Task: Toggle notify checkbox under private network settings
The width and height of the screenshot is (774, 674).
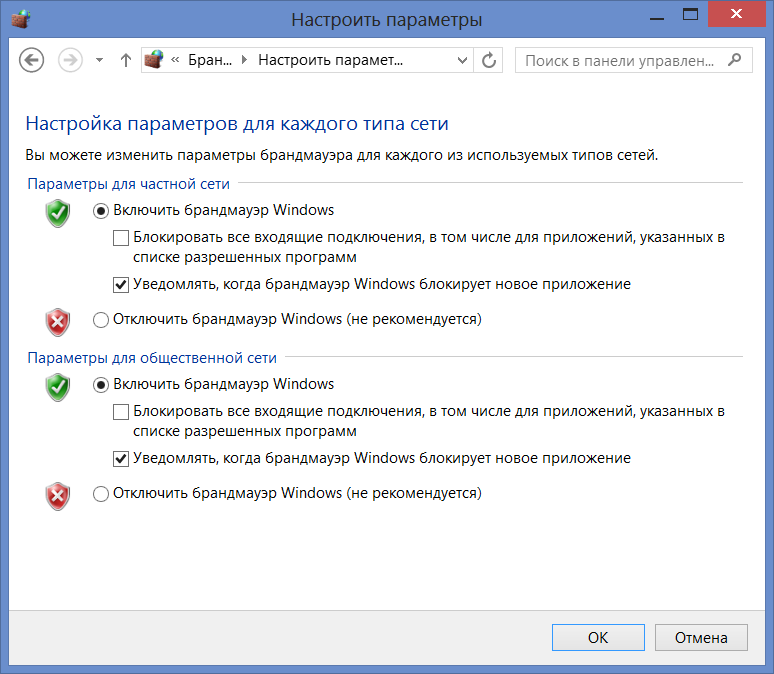Action: pyautogui.click(x=121, y=285)
